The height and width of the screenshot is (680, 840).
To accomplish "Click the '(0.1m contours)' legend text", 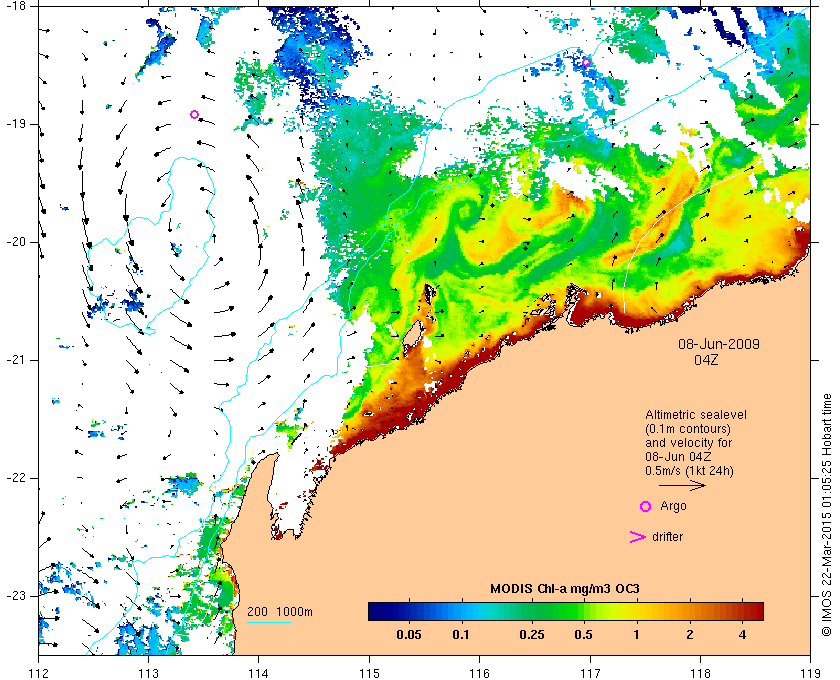I will 688,429.
